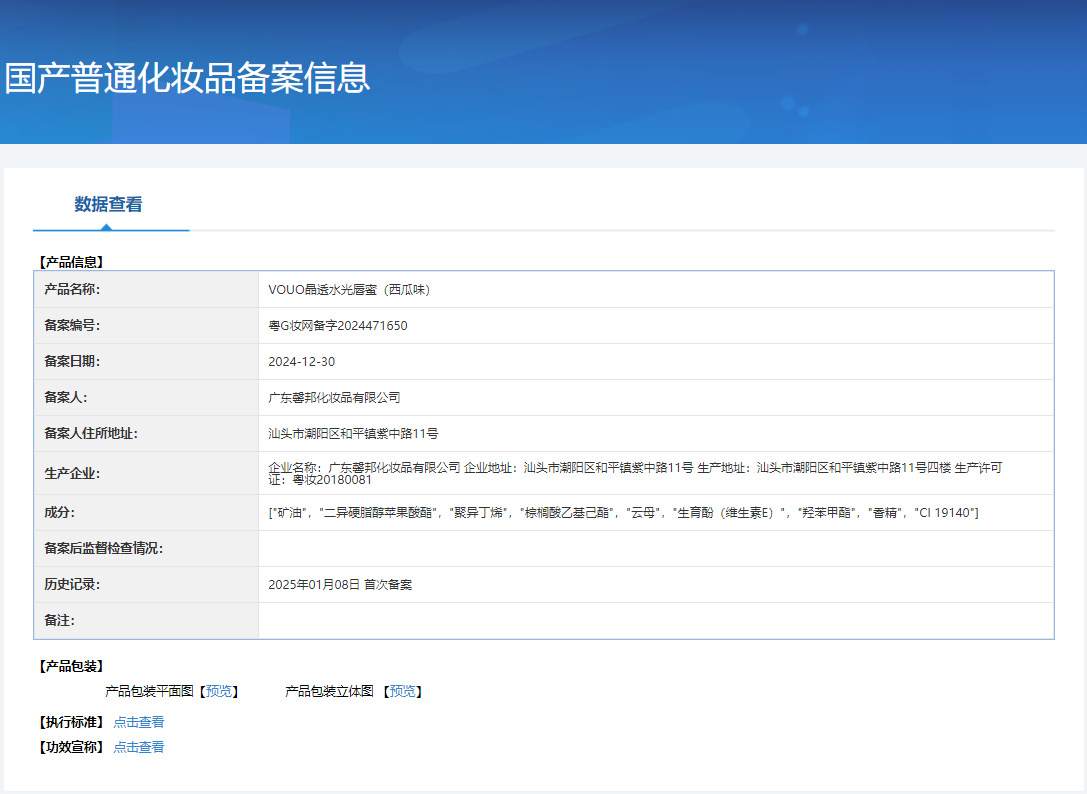Screen dimensions: 1087x794
Task: Click the 产品名称 row label
Action: (x=72, y=290)
